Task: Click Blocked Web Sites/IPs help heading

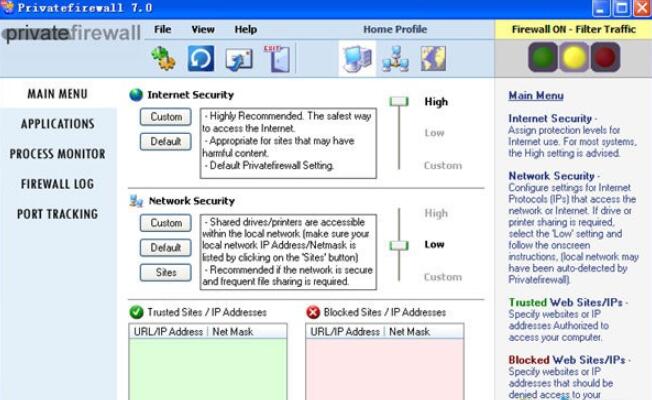Action: click(x=567, y=360)
